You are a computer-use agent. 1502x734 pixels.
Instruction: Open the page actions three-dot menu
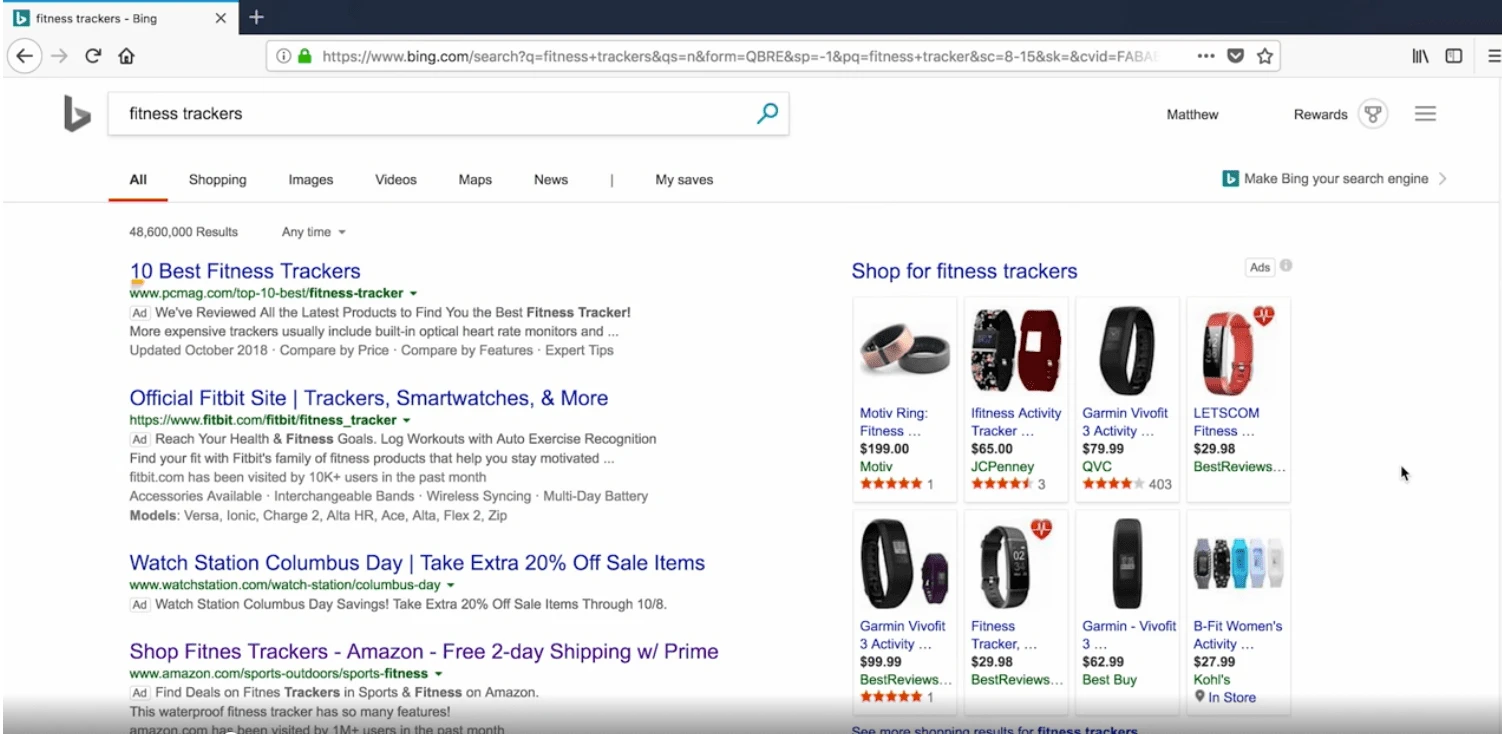[x=1206, y=56]
